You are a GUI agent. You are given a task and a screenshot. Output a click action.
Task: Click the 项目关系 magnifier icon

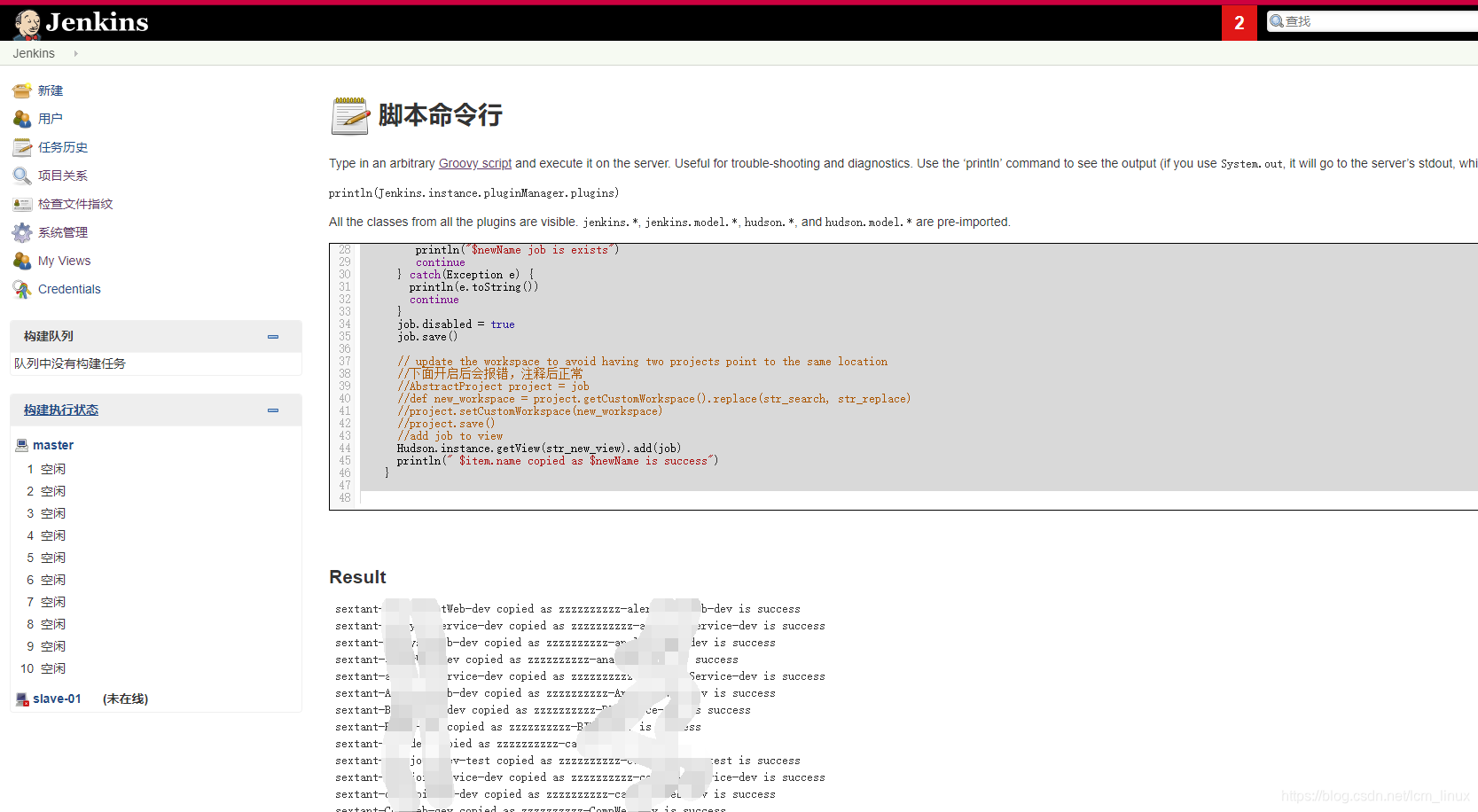(x=22, y=176)
